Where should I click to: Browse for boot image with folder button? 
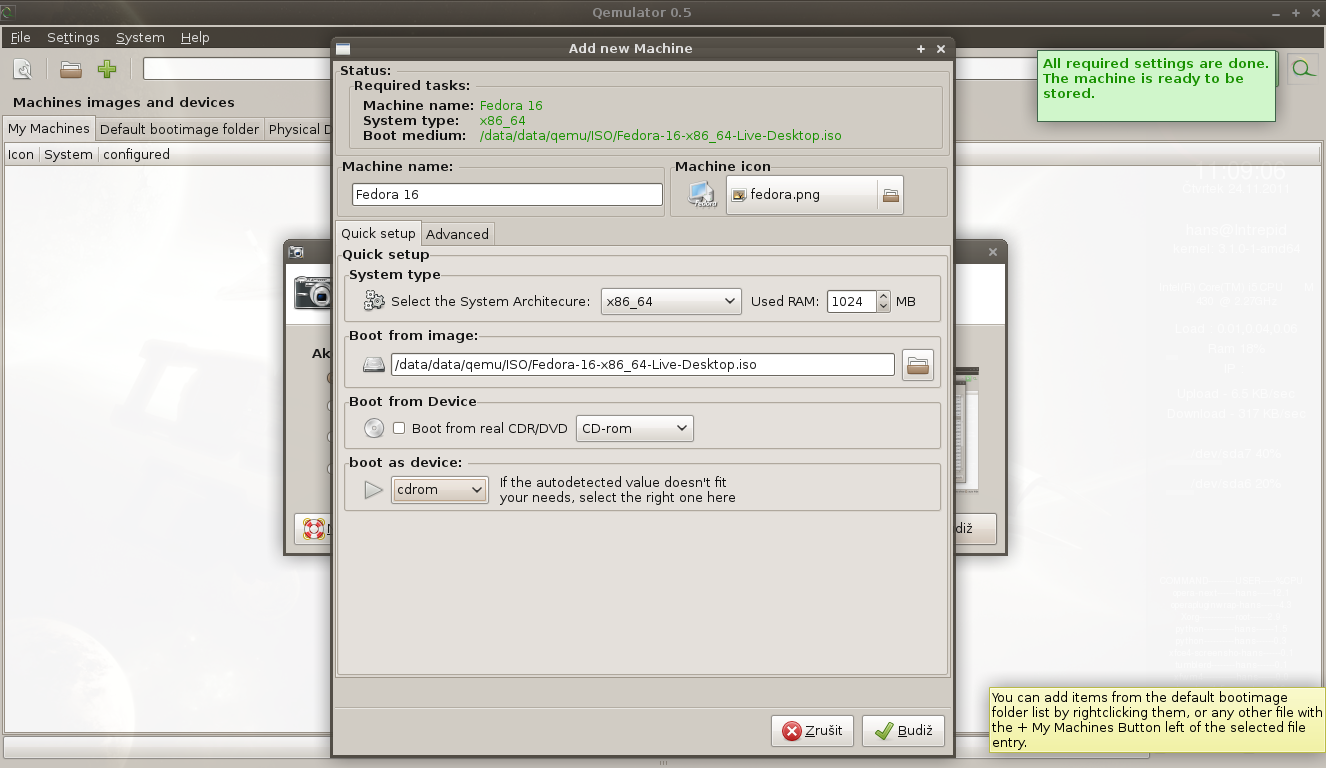(x=917, y=365)
